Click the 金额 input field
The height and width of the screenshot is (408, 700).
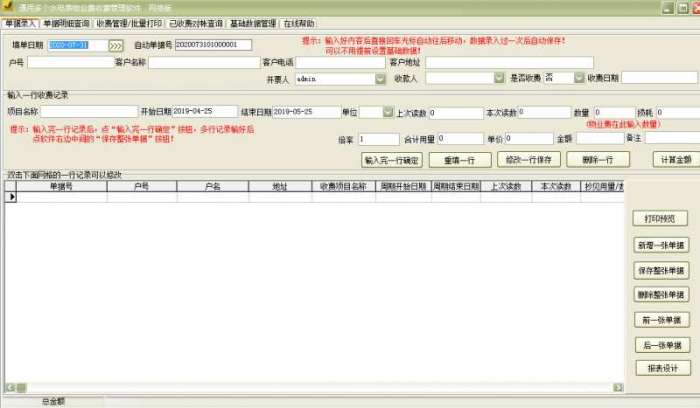[600, 139]
